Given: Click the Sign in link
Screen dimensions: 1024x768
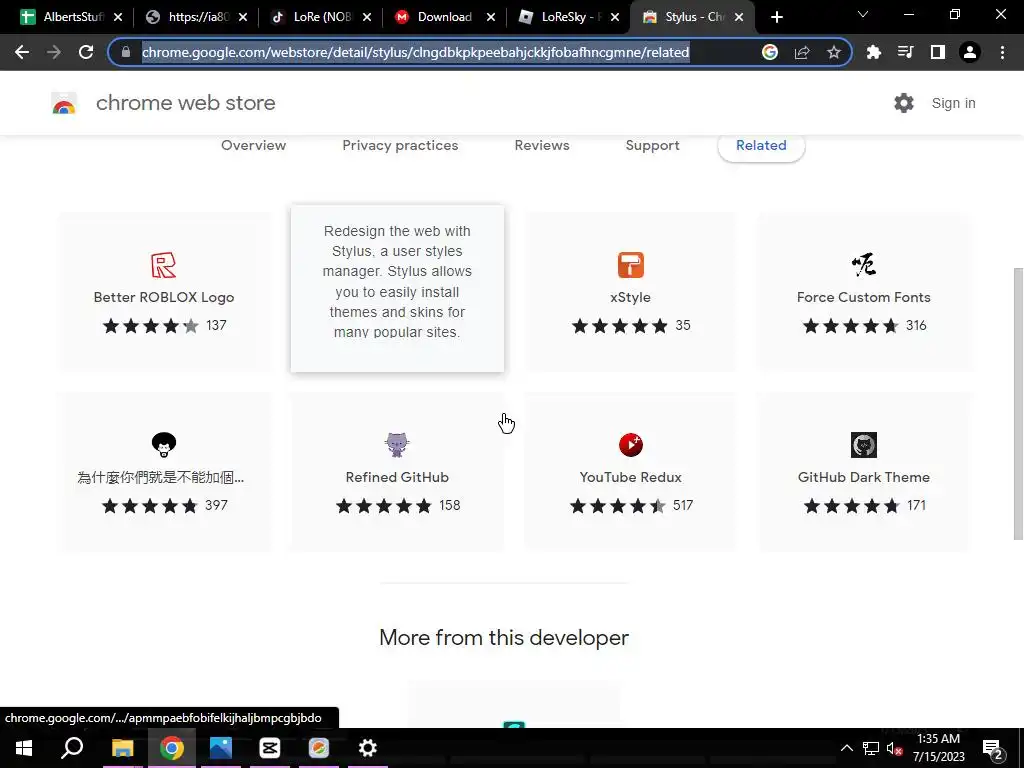Looking at the screenshot, I should click(x=953, y=103).
